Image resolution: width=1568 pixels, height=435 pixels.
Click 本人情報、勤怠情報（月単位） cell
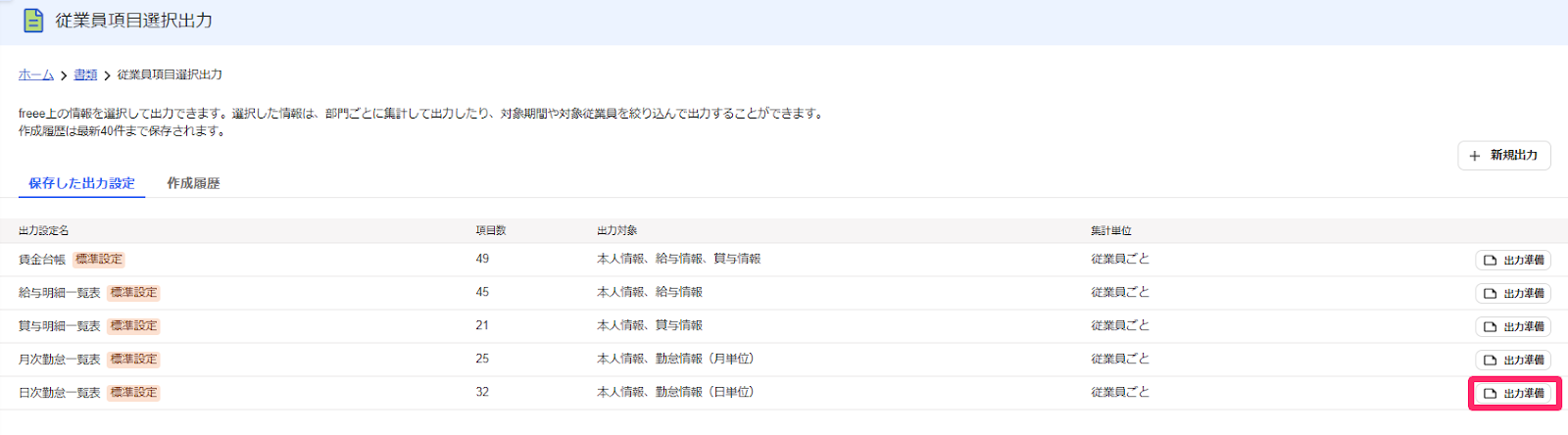click(675, 359)
